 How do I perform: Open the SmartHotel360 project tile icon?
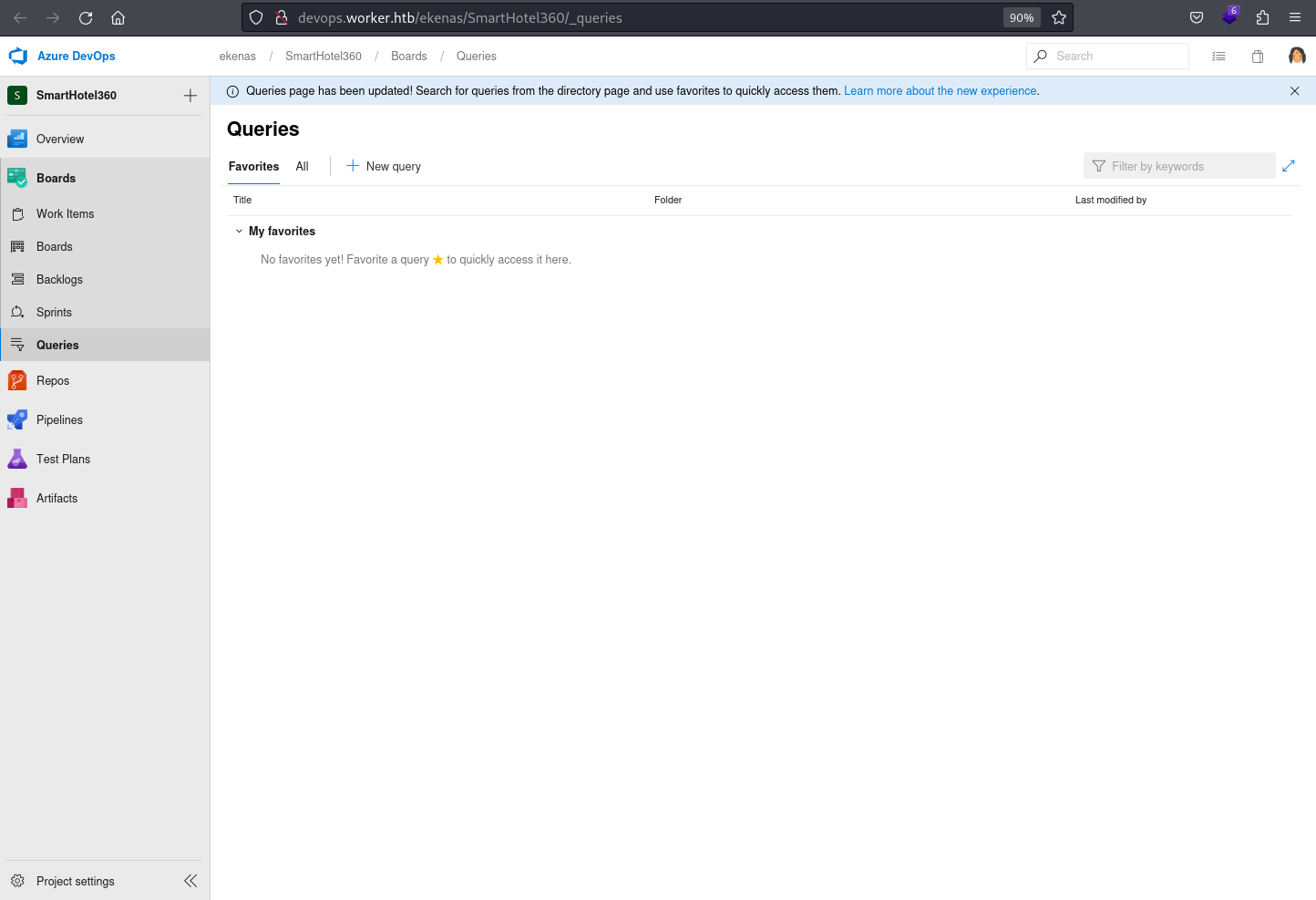[17, 95]
